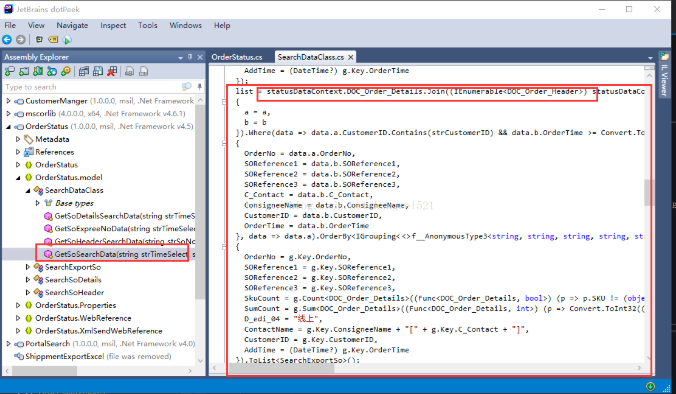The height and width of the screenshot is (394, 676).
Task: Click code editor vertical scrollbar thumb
Action: click(x=649, y=193)
